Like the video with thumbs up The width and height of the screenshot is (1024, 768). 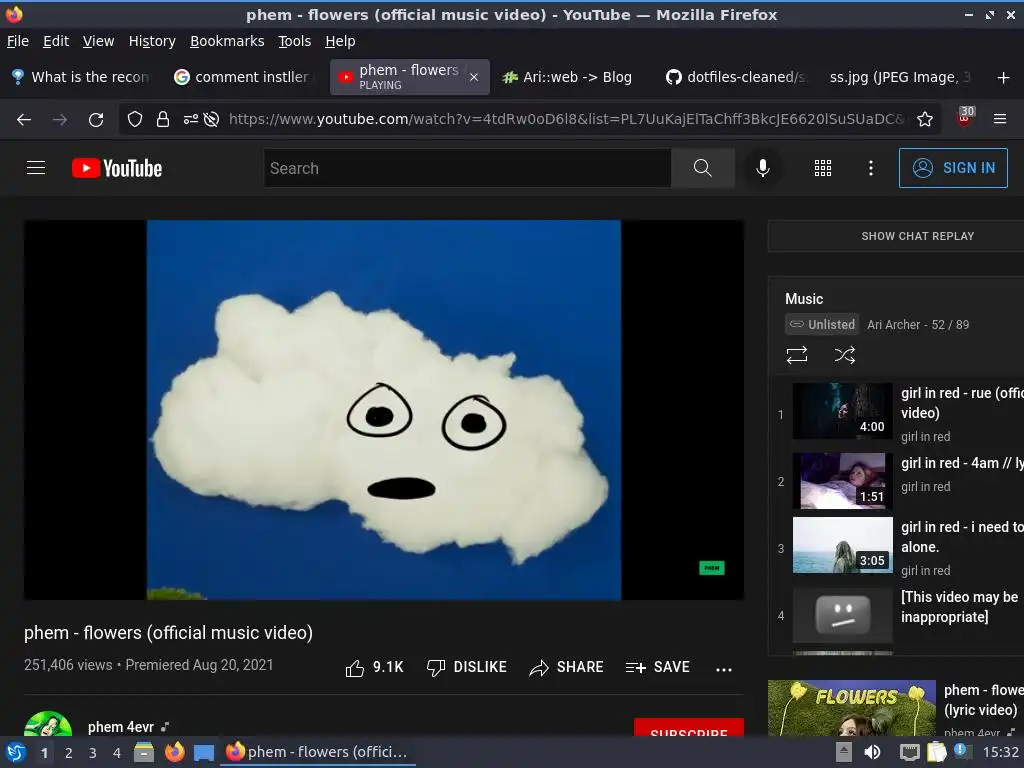coord(374,667)
